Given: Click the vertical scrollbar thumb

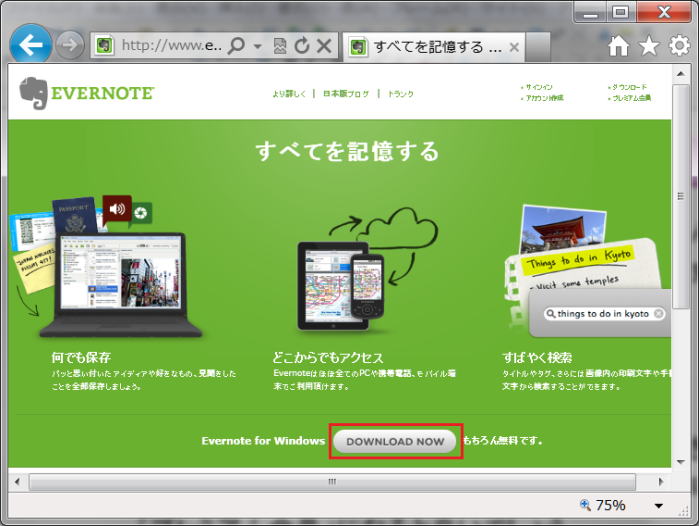Looking at the screenshot, I should [680, 196].
